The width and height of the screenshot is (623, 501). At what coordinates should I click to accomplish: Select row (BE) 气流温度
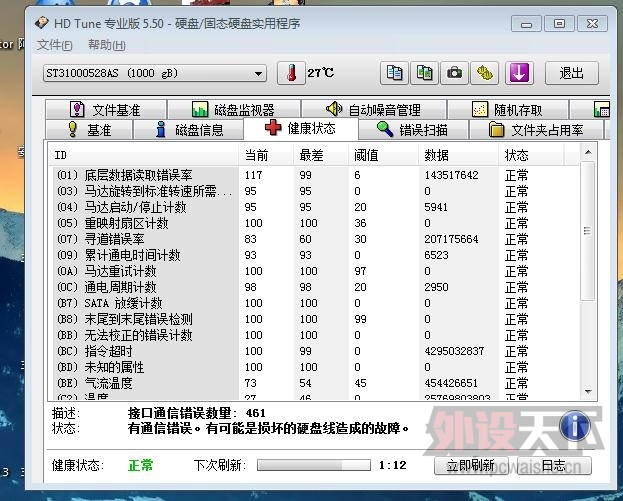[314, 383]
